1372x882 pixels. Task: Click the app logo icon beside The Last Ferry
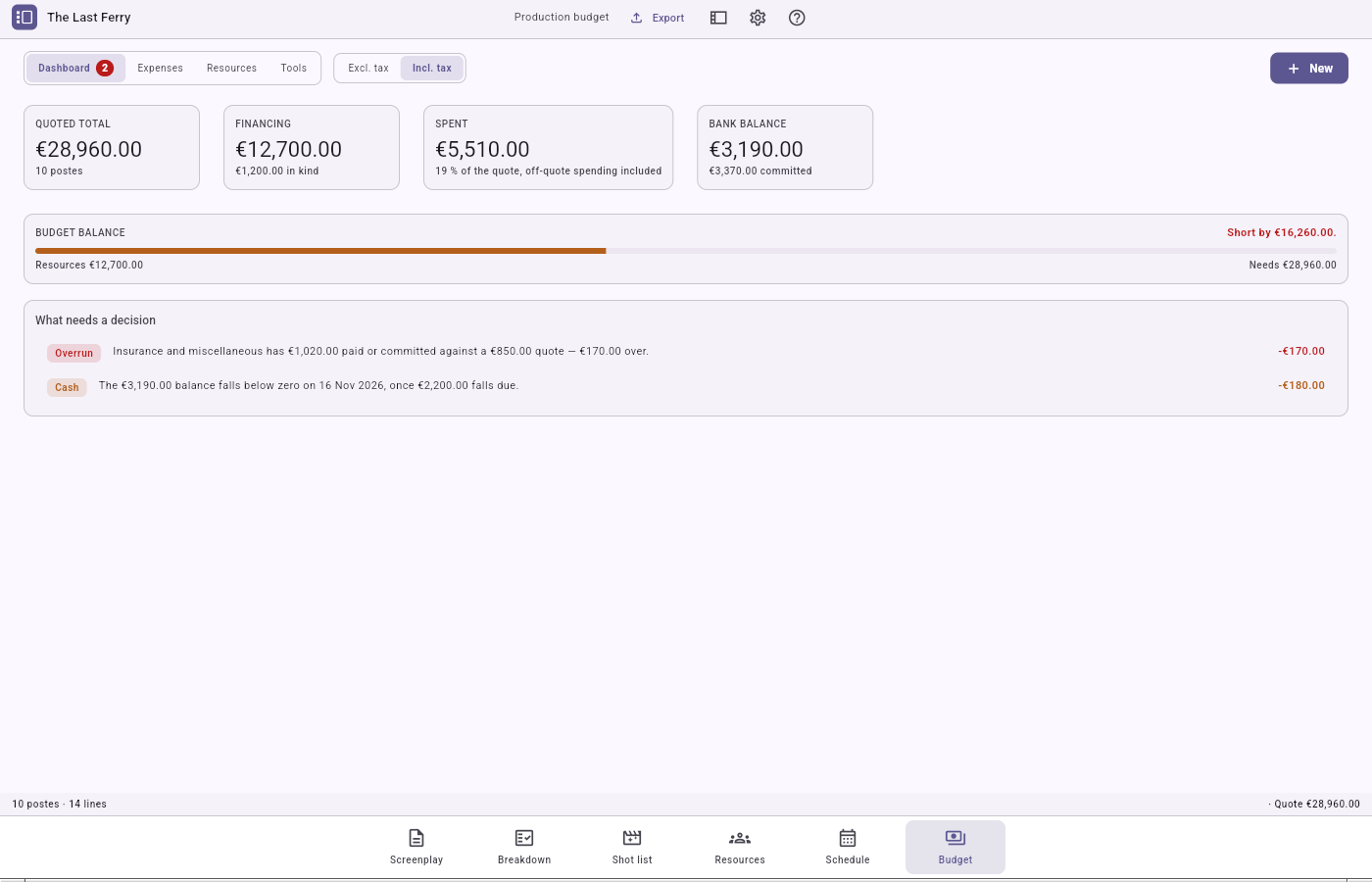click(24, 17)
